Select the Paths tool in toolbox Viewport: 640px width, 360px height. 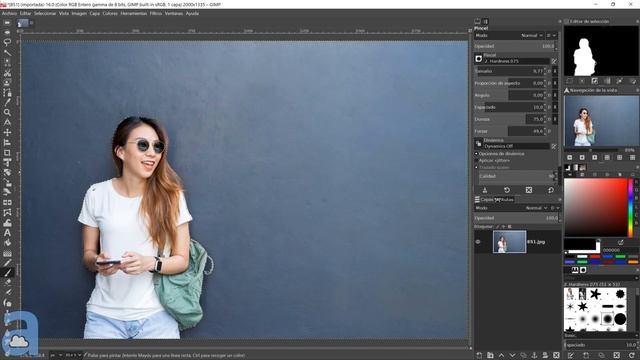tap(7, 93)
